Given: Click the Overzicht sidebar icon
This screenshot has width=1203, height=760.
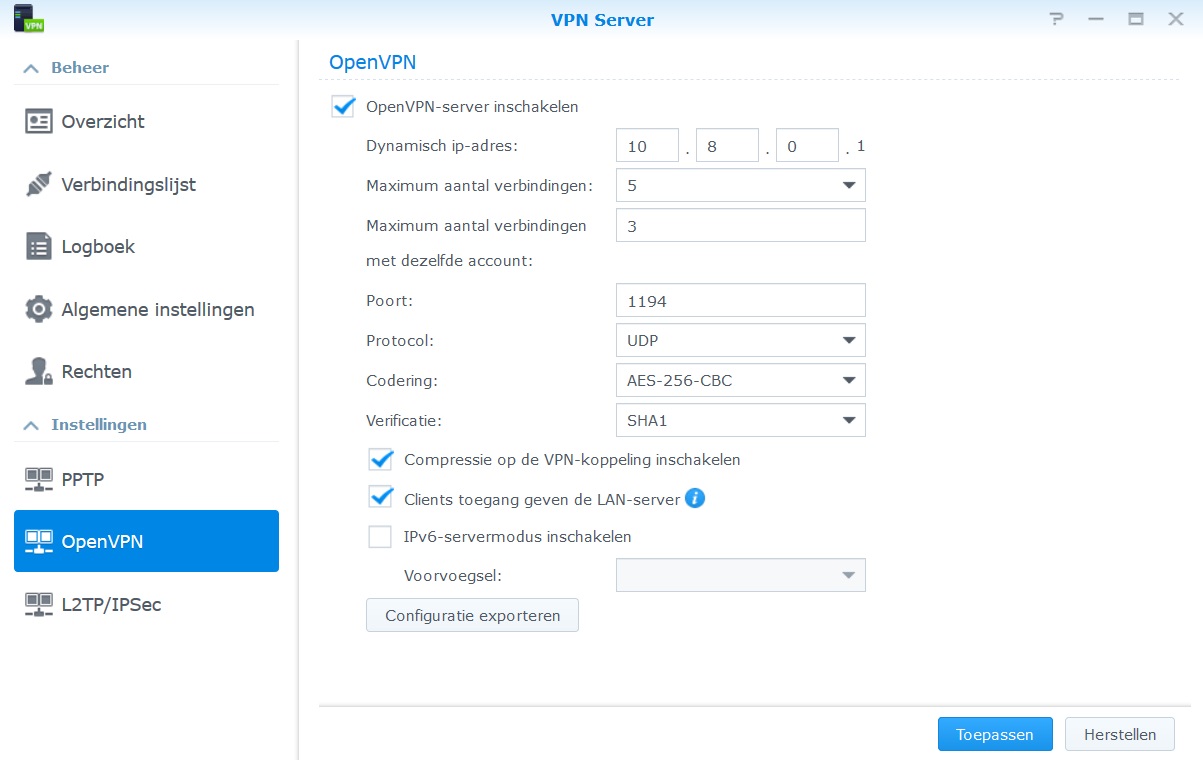Looking at the screenshot, I should (x=39, y=122).
